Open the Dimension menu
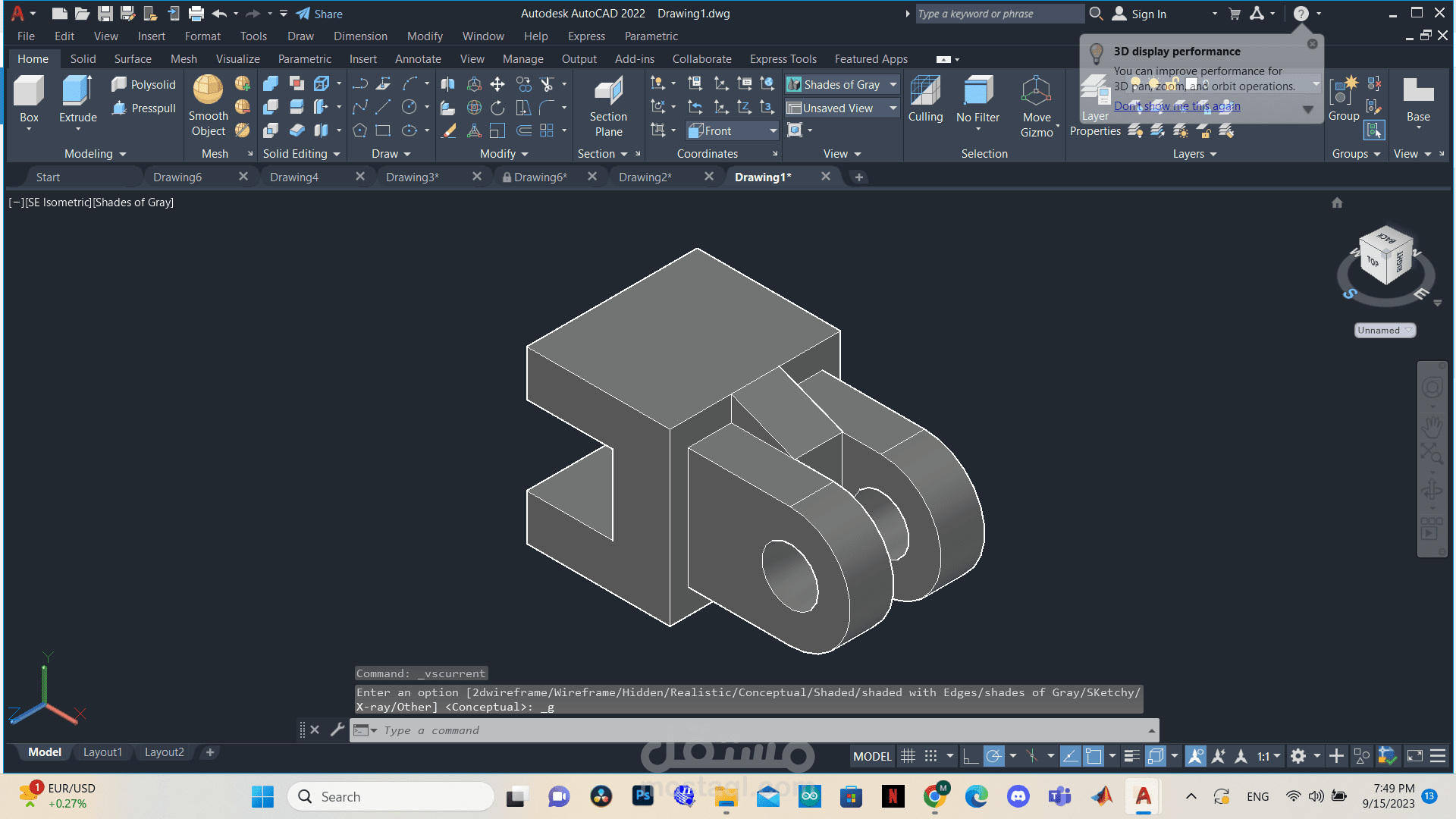Image resolution: width=1456 pixels, height=819 pixels. point(360,36)
